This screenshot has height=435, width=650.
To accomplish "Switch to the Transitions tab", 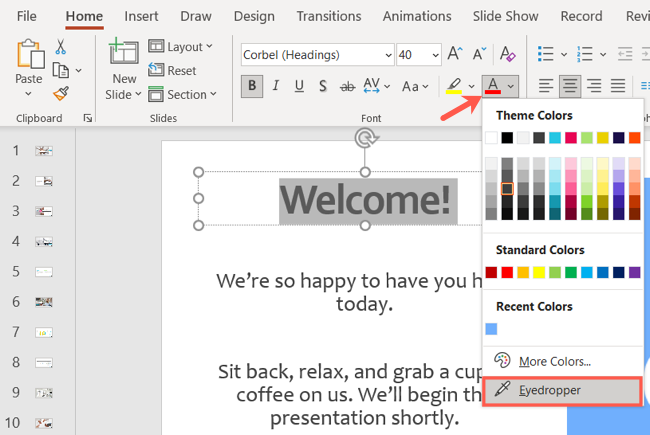I will [x=329, y=16].
